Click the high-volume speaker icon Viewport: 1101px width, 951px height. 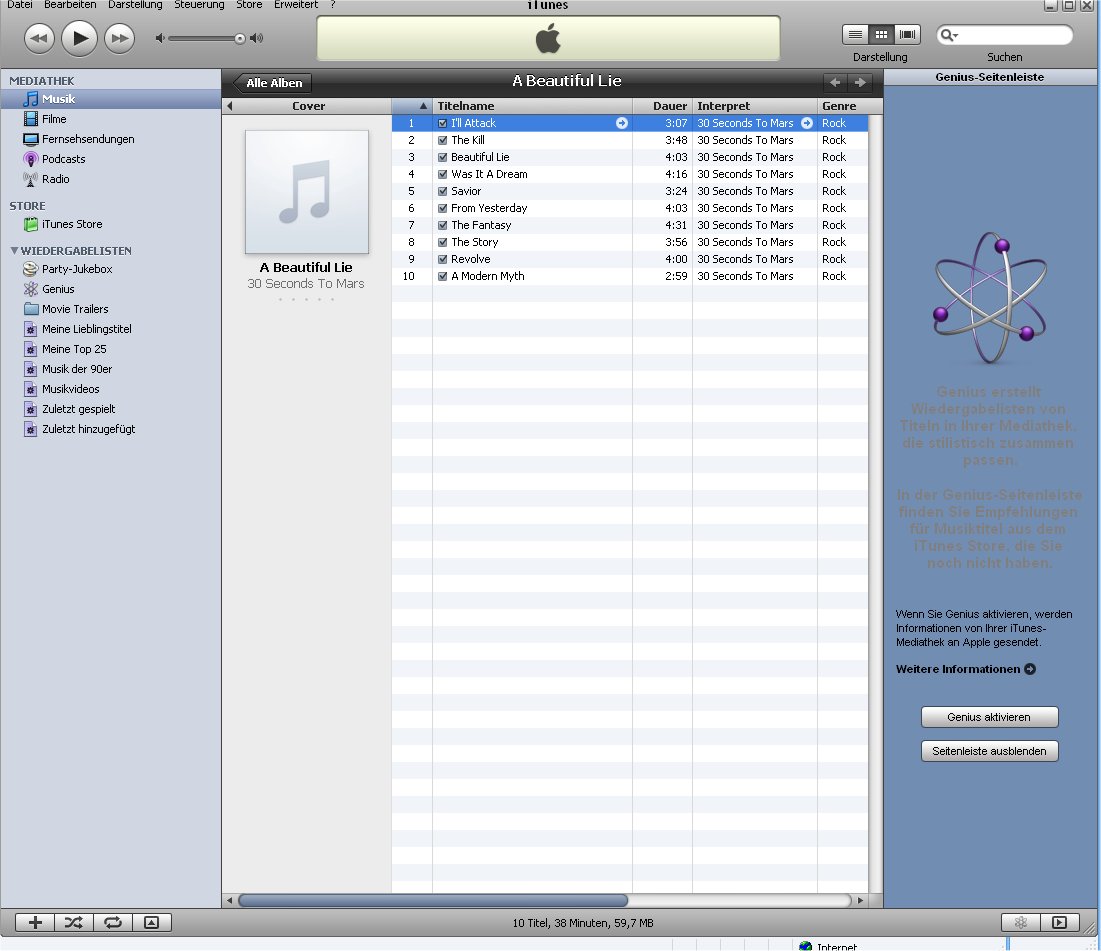[257, 38]
